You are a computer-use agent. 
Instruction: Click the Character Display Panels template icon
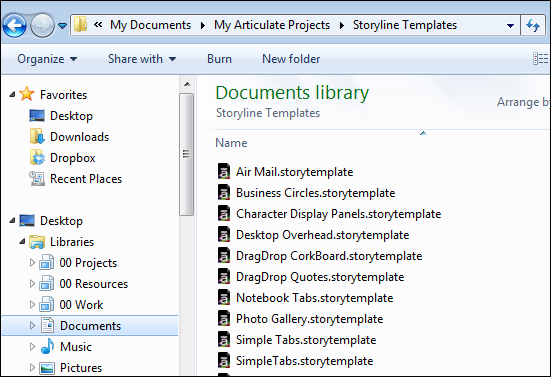[224, 213]
